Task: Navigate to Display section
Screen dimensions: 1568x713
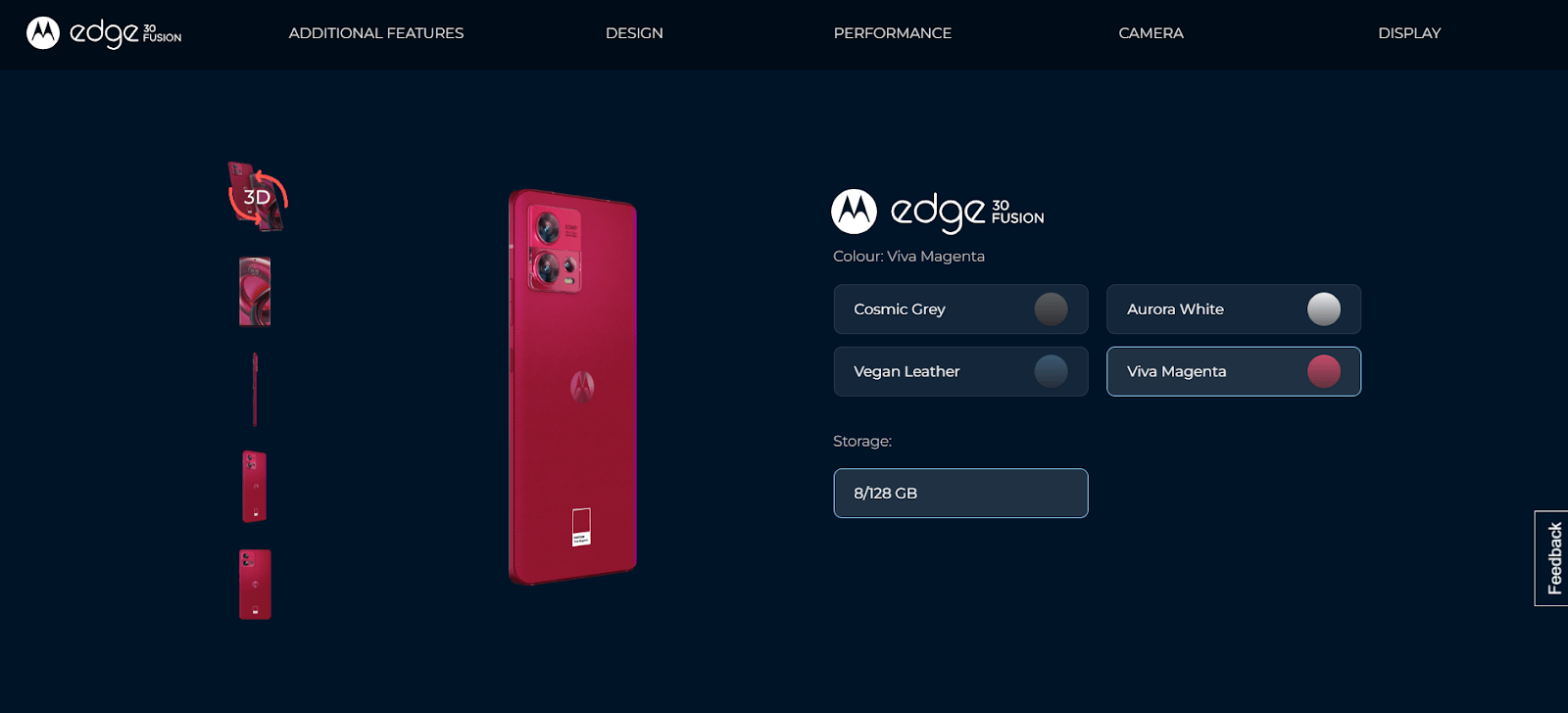Action: coord(1409,33)
